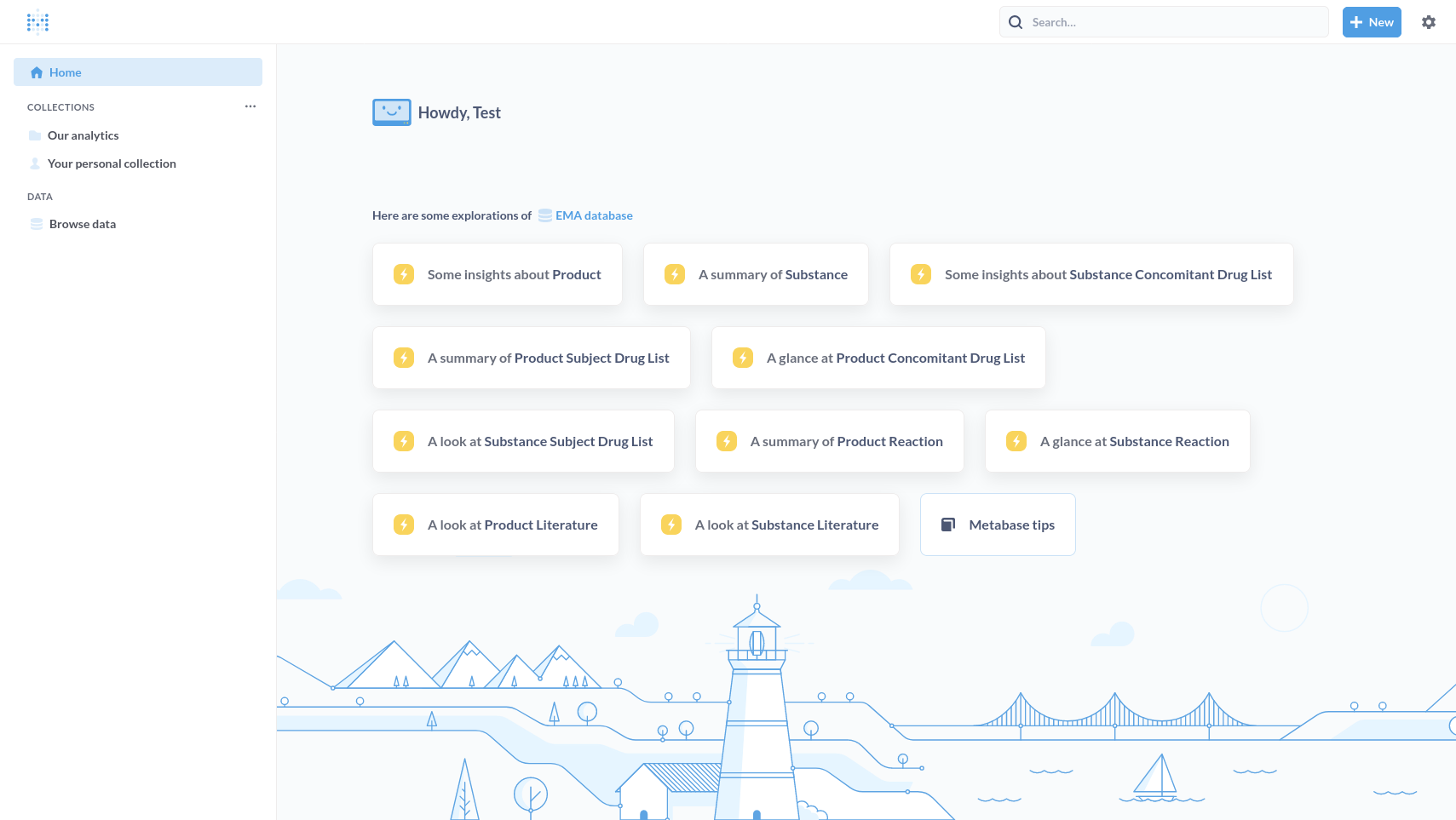1456x820 pixels.
Task: Click bolt icon on A summary of Substance
Action: 675,274
